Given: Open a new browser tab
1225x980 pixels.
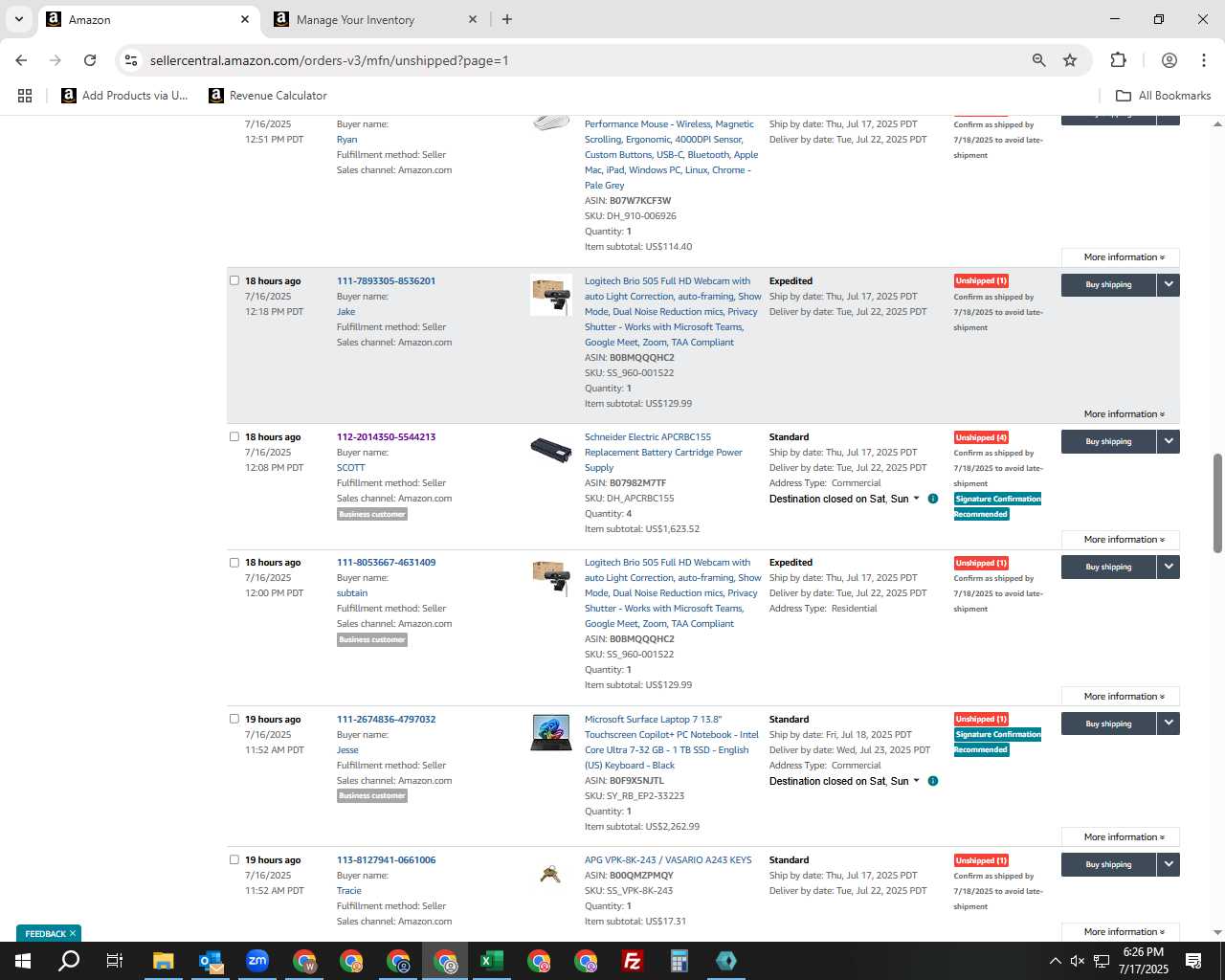Looking at the screenshot, I should [x=507, y=19].
